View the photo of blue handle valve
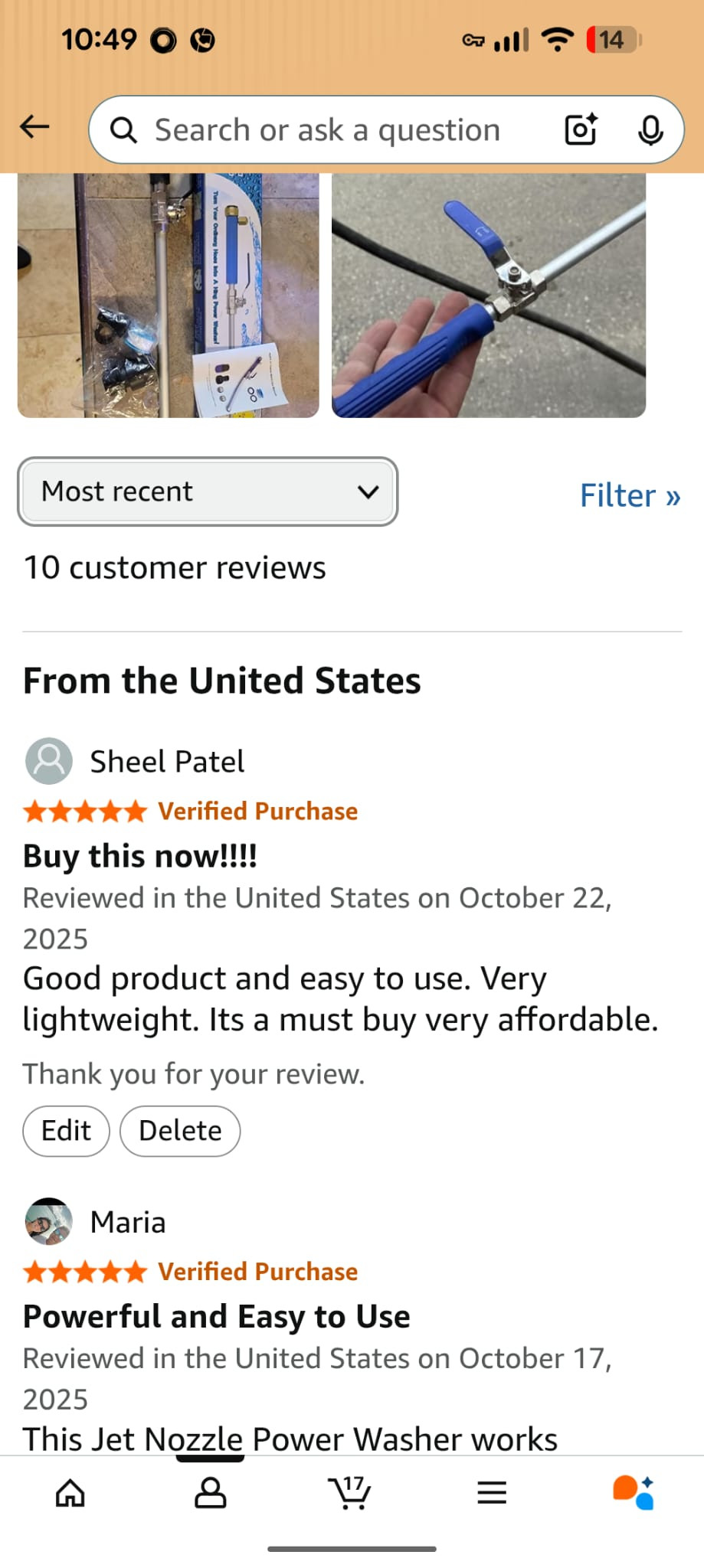Viewport: 704px width, 1568px height. (x=489, y=296)
